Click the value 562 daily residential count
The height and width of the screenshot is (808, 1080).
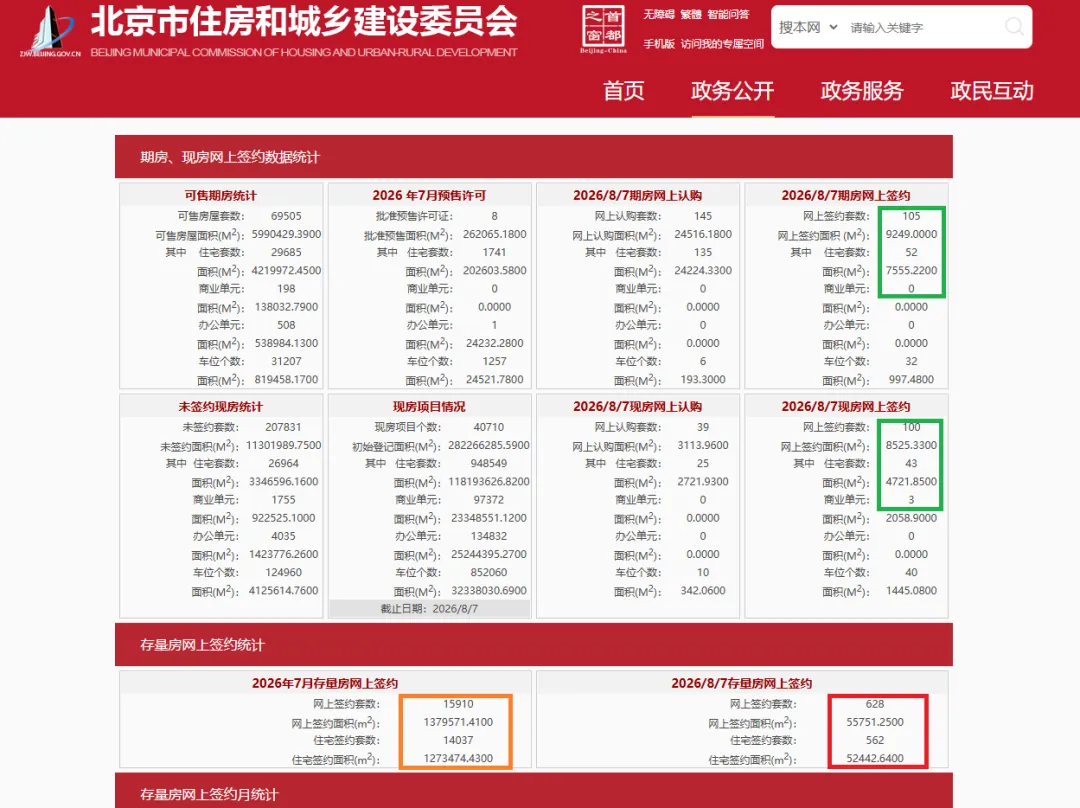click(875, 740)
